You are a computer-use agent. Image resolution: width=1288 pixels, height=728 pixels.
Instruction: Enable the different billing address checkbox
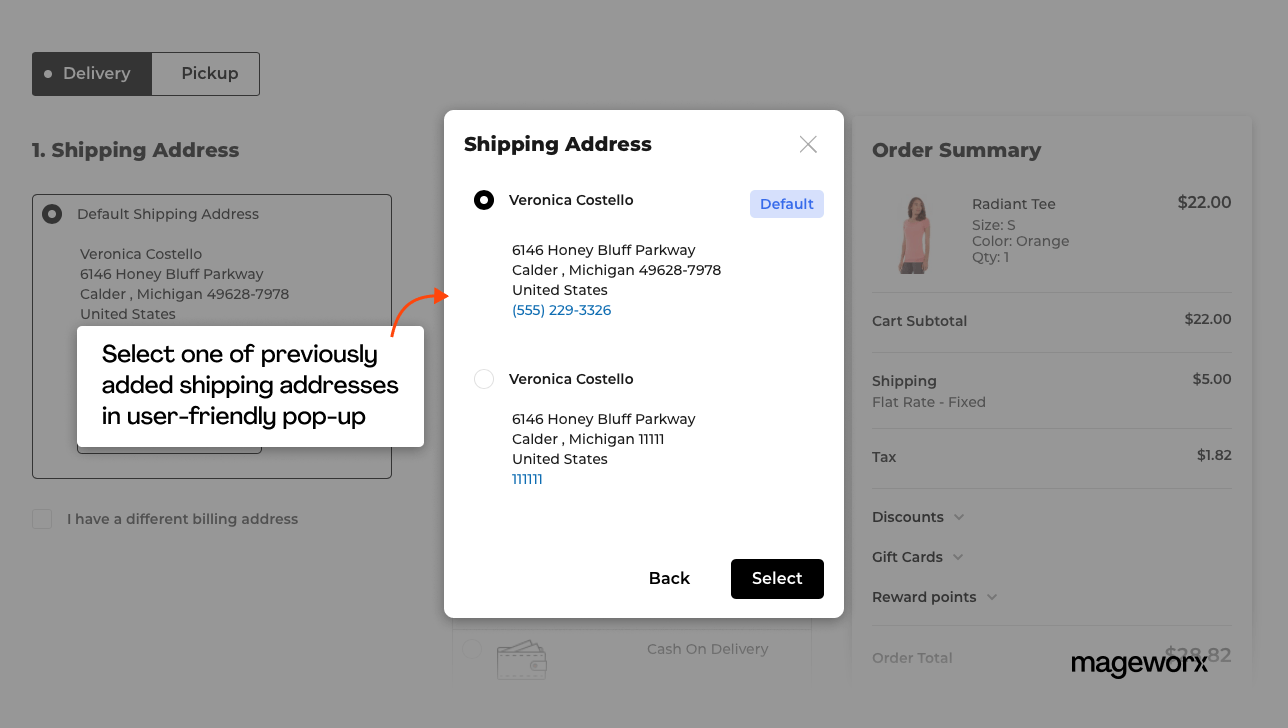[x=41, y=518]
